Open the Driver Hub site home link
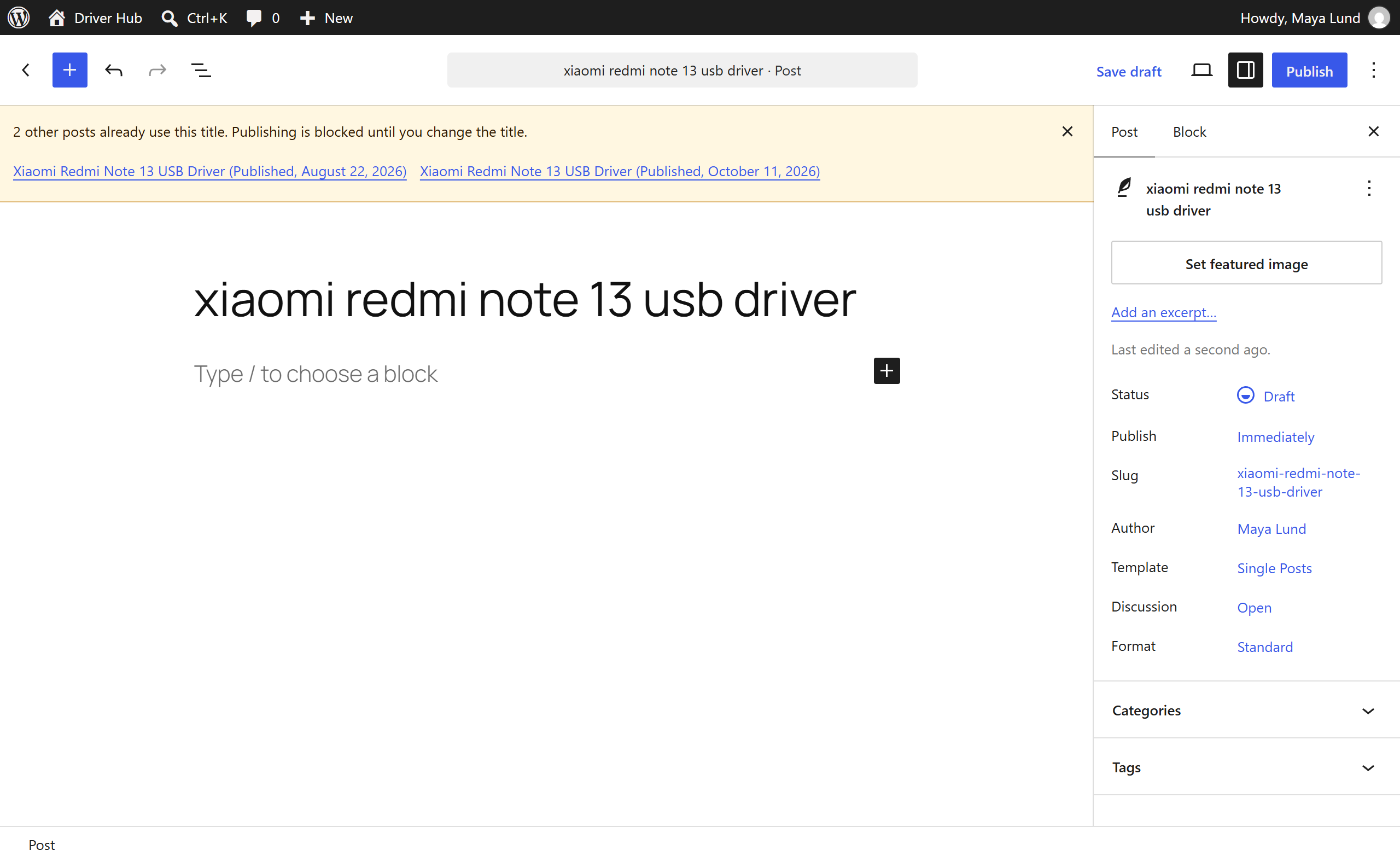Image resolution: width=1400 pixels, height=862 pixels. (95, 18)
